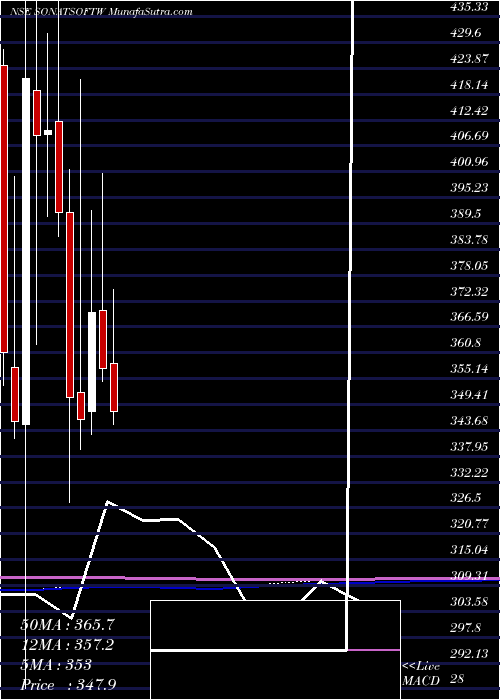Select the 400.96 price axis label

[467, 162]
